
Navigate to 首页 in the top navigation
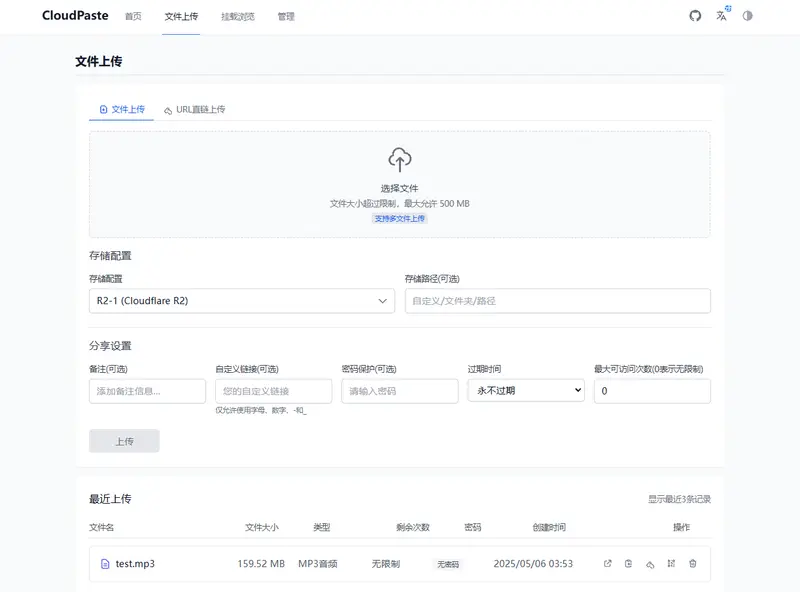pyautogui.click(x=133, y=17)
